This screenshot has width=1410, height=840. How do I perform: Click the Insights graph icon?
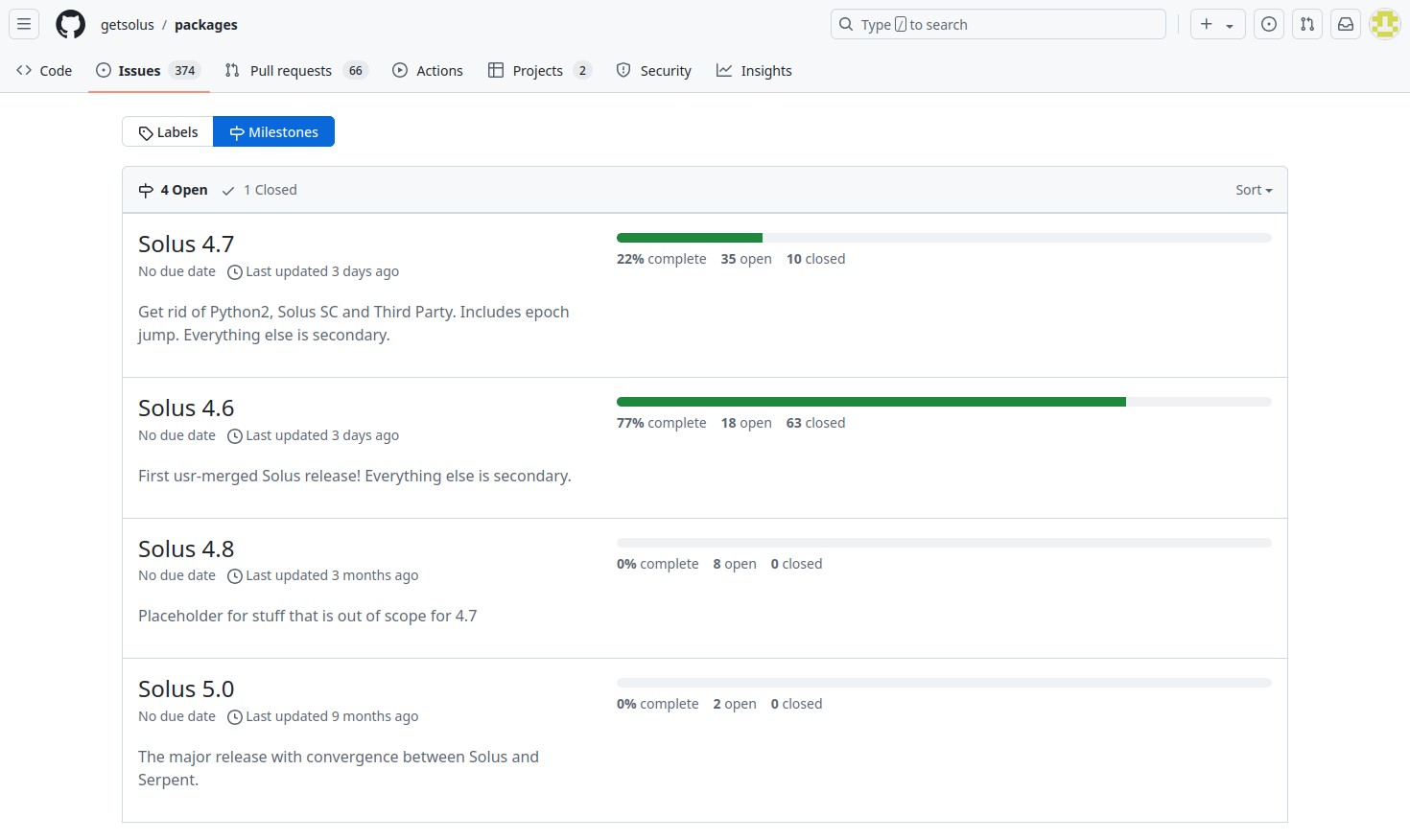point(724,70)
